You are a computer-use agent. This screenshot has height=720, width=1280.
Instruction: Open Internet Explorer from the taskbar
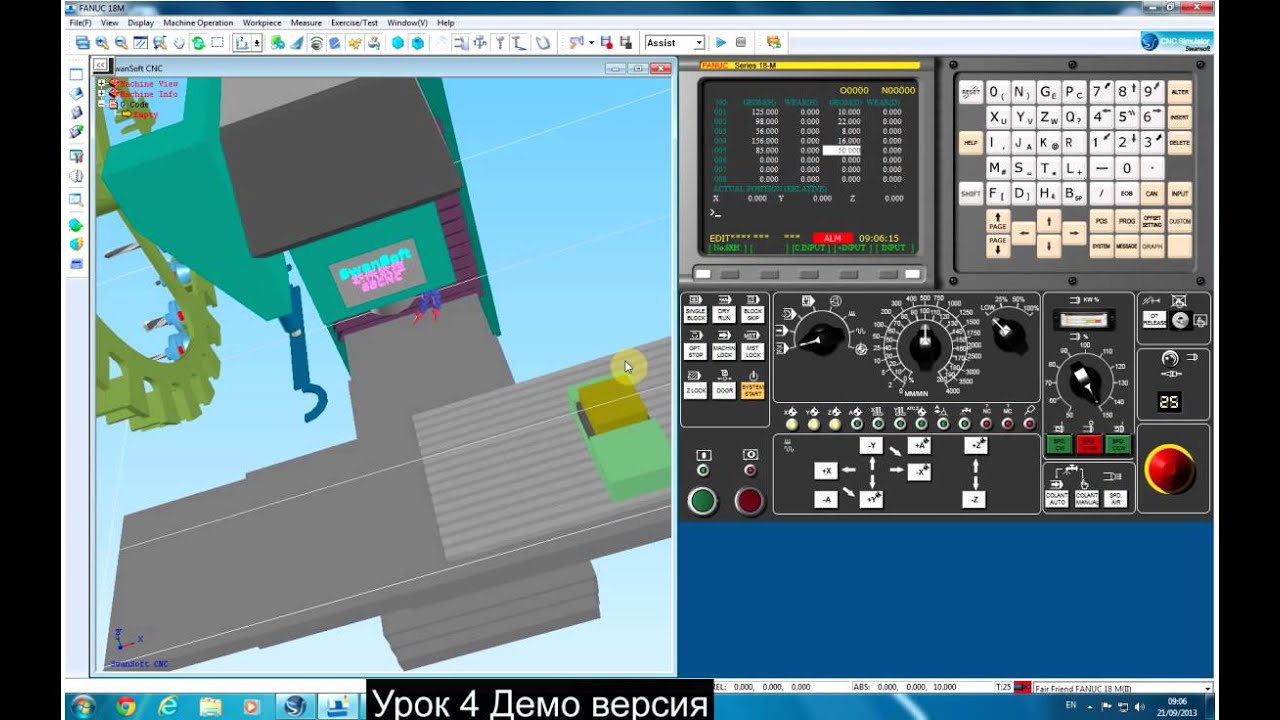pyautogui.click(x=167, y=706)
